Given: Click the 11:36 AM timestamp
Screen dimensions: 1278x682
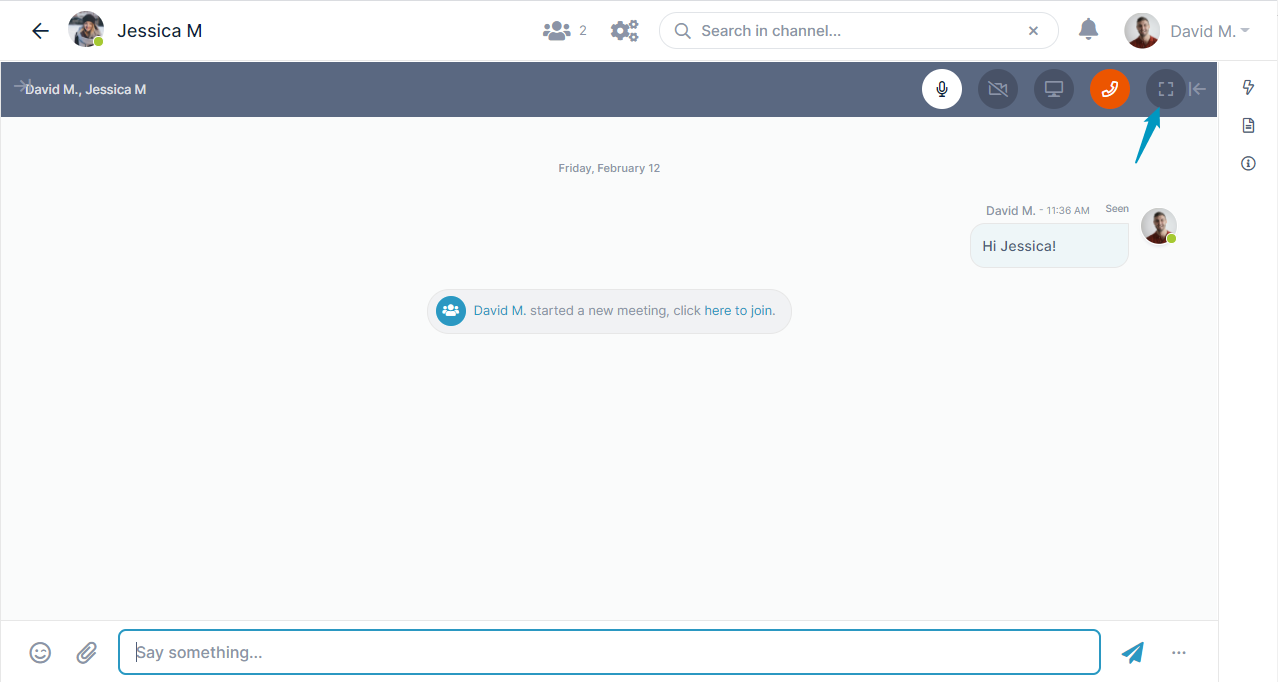Looking at the screenshot, I should tap(1068, 211).
